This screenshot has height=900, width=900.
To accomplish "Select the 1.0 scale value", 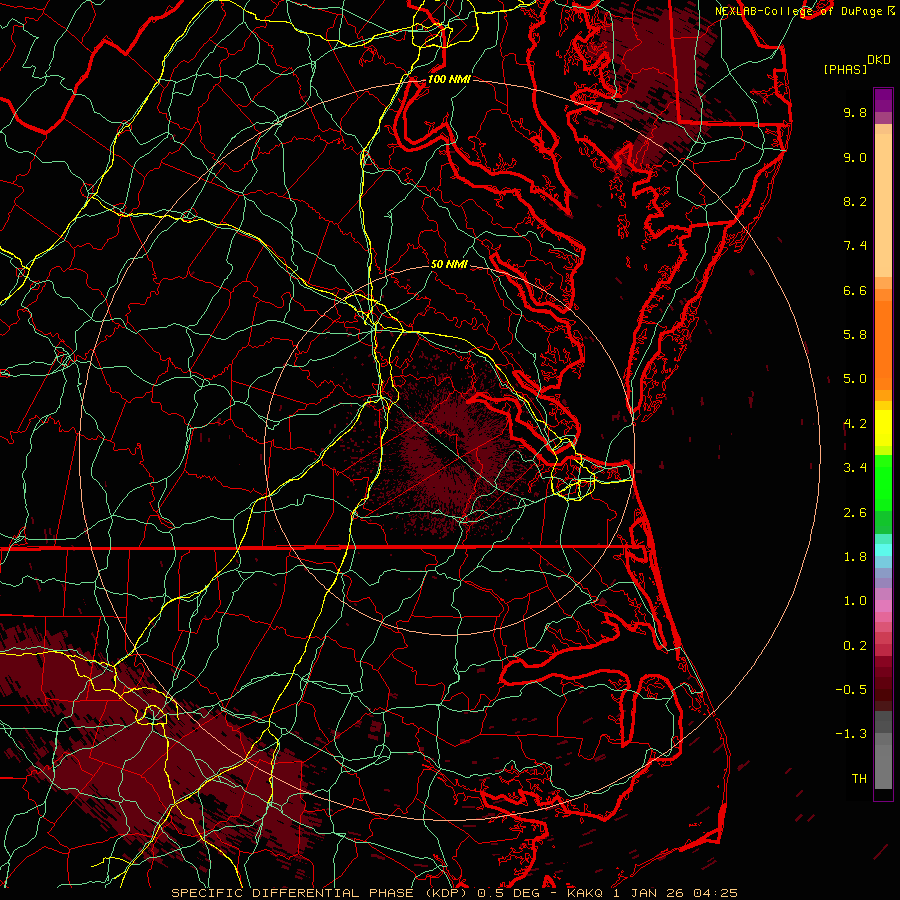I will coord(855,601).
